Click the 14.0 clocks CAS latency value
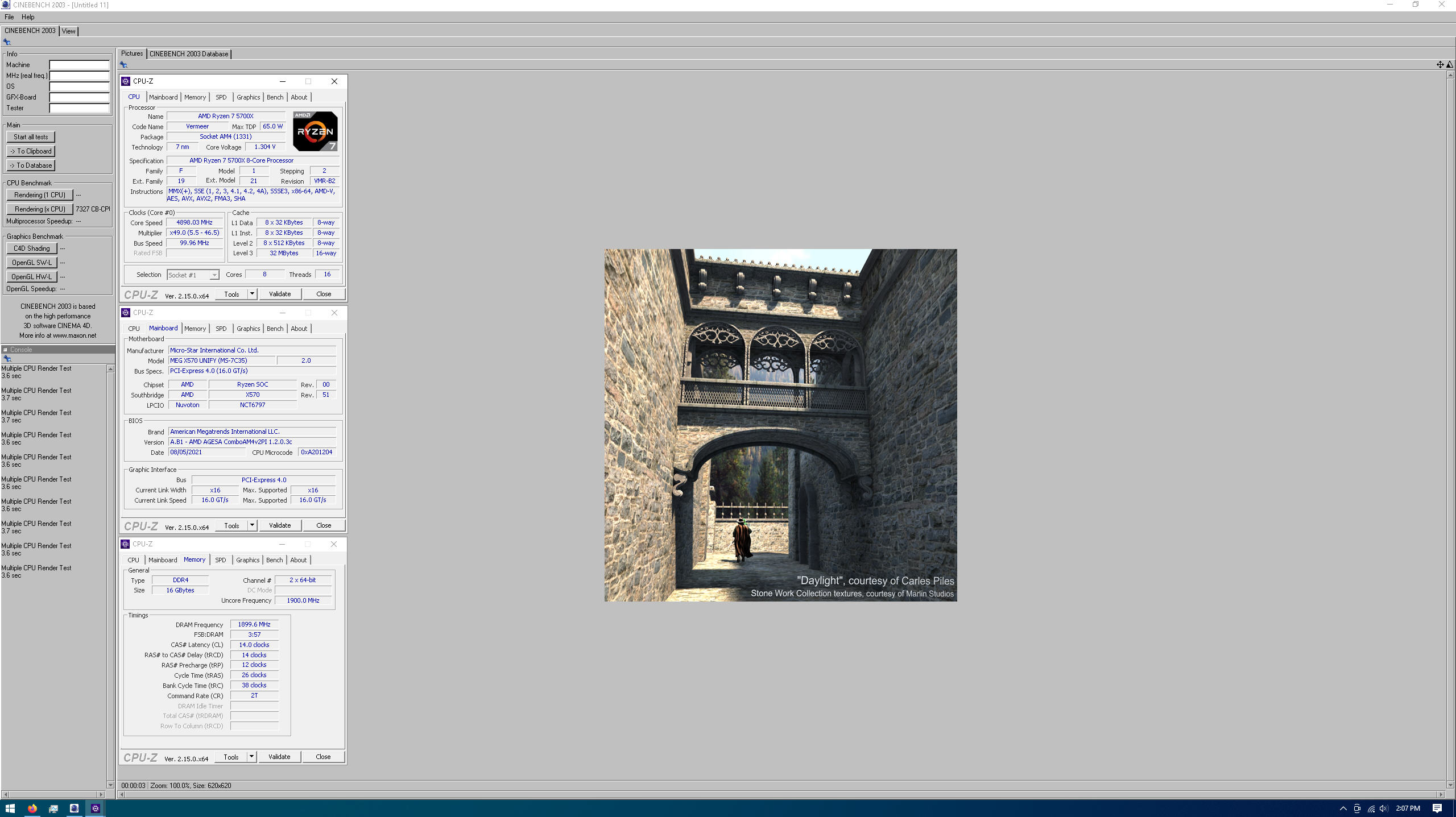Viewport: 1456px width, 817px height. tap(254, 645)
